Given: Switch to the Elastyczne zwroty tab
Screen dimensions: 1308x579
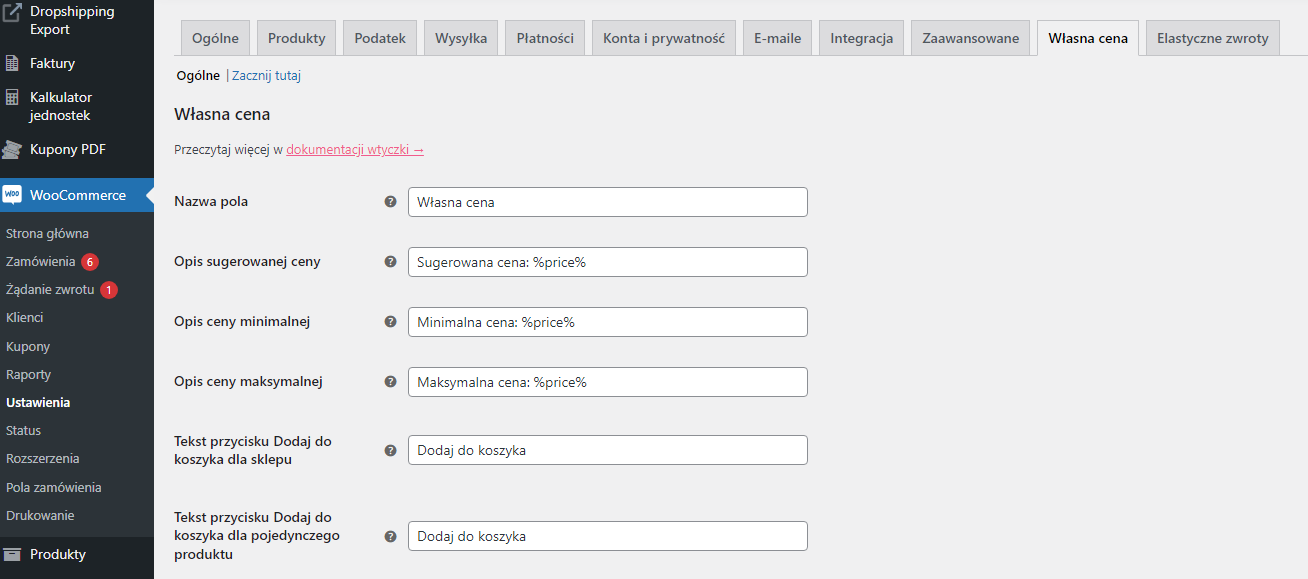Looking at the screenshot, I should [1212, 38].
